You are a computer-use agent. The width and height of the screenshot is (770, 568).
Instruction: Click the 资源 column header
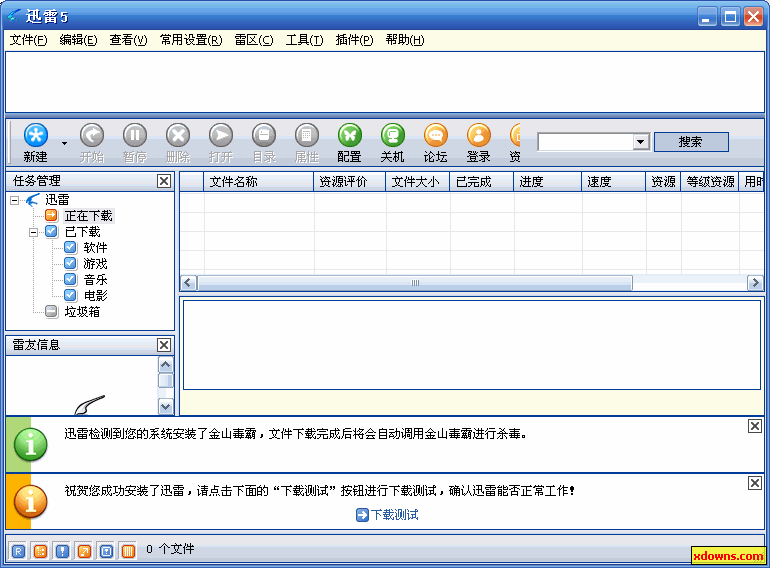663,182
